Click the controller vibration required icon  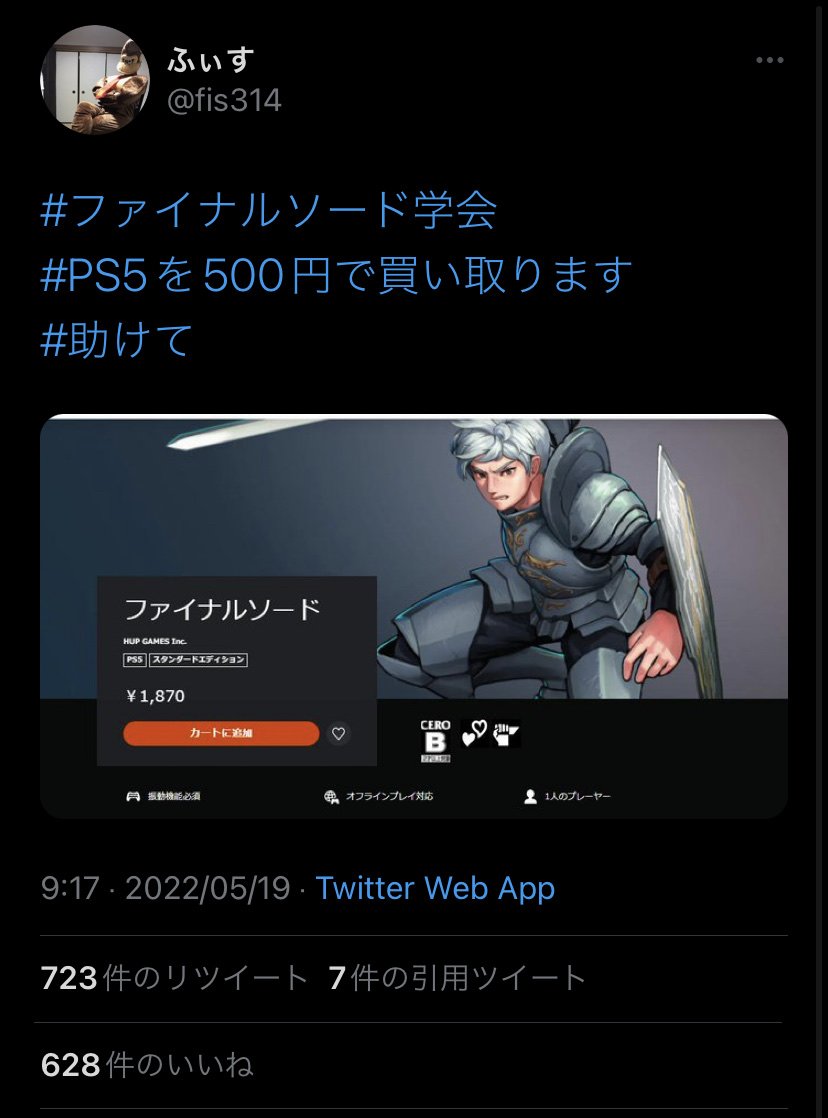coord(133,796)
